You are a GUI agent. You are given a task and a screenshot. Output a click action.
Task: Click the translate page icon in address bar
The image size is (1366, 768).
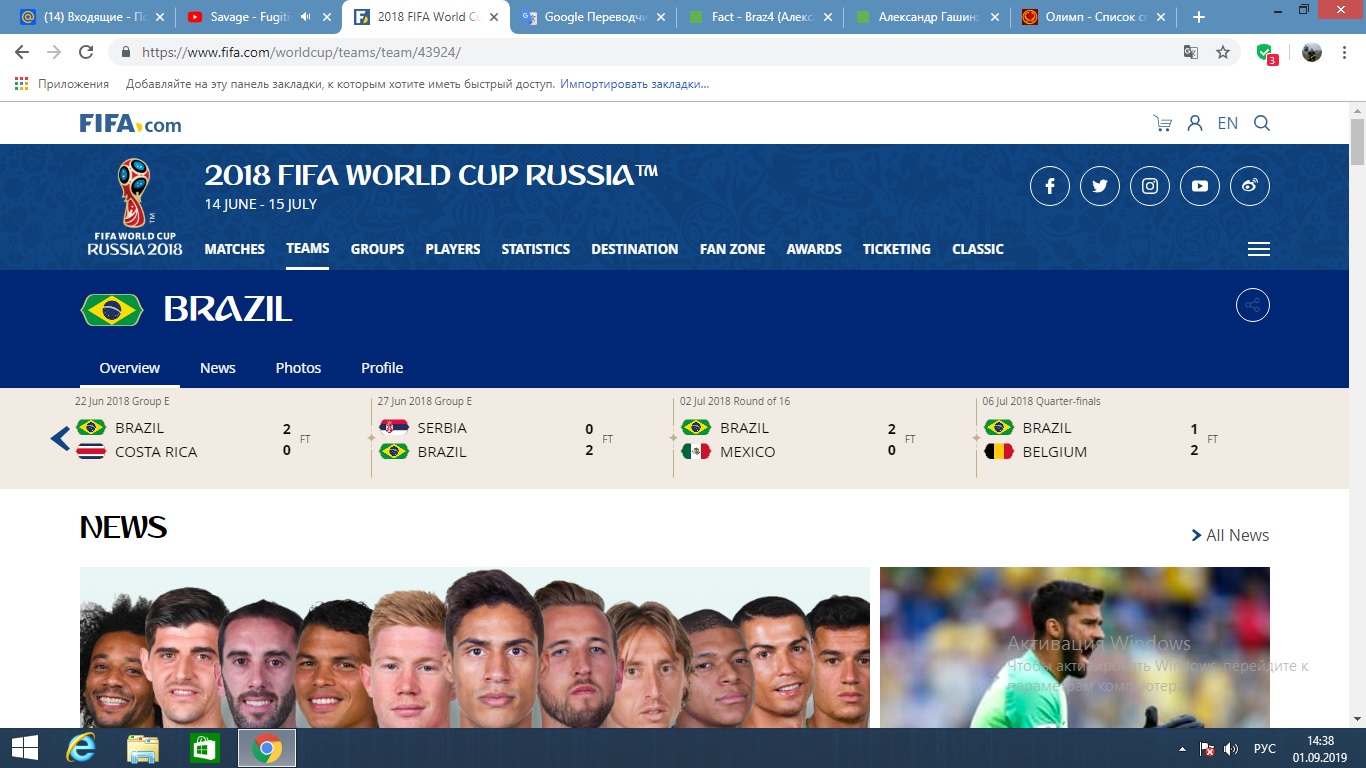[1191, 52]
